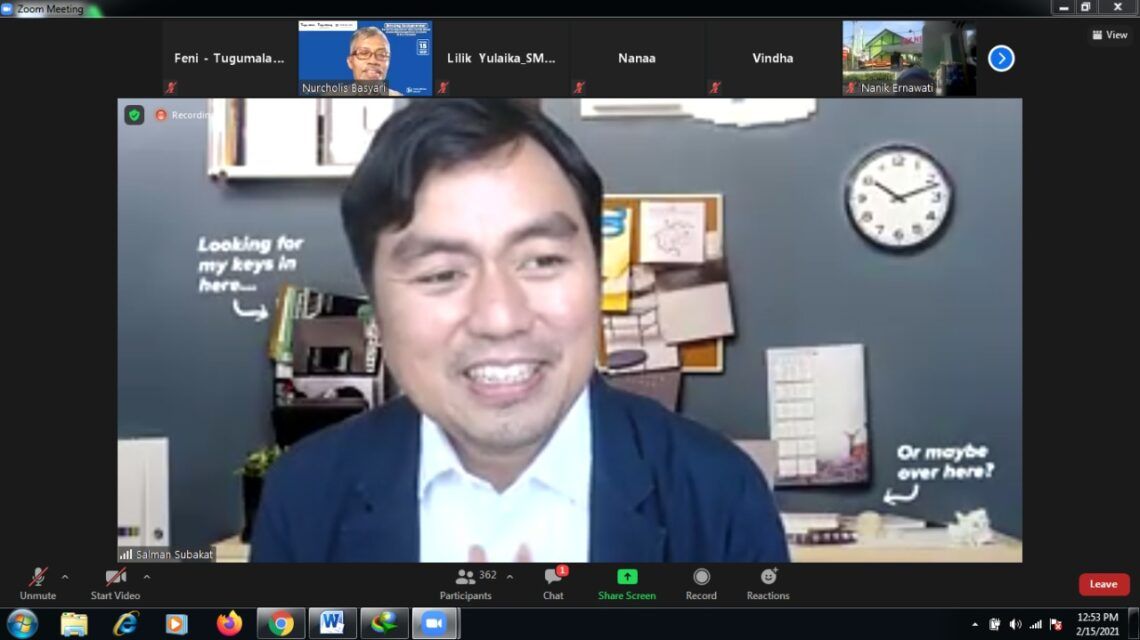This screenshot has height=640, width=1140.
Task: Click the green encryption shield icon
Action: click(135, 115)
